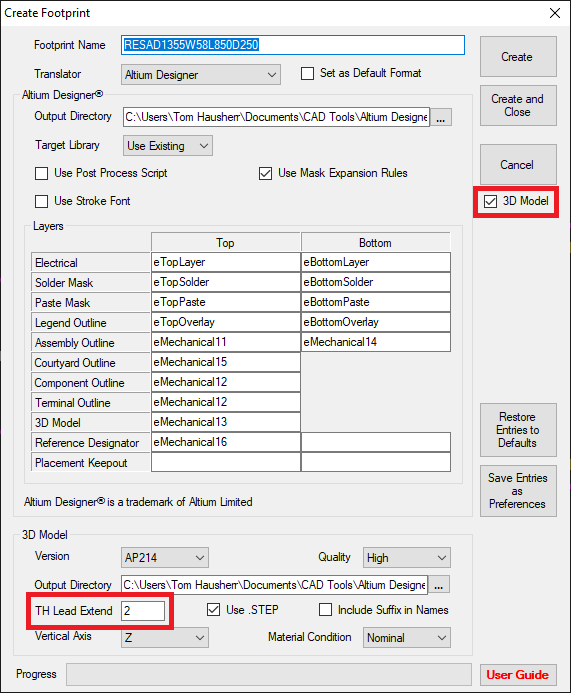The width and height of the screenshot is (571, 693).
Task: Check Use Post Process Script
Action: 42,173
